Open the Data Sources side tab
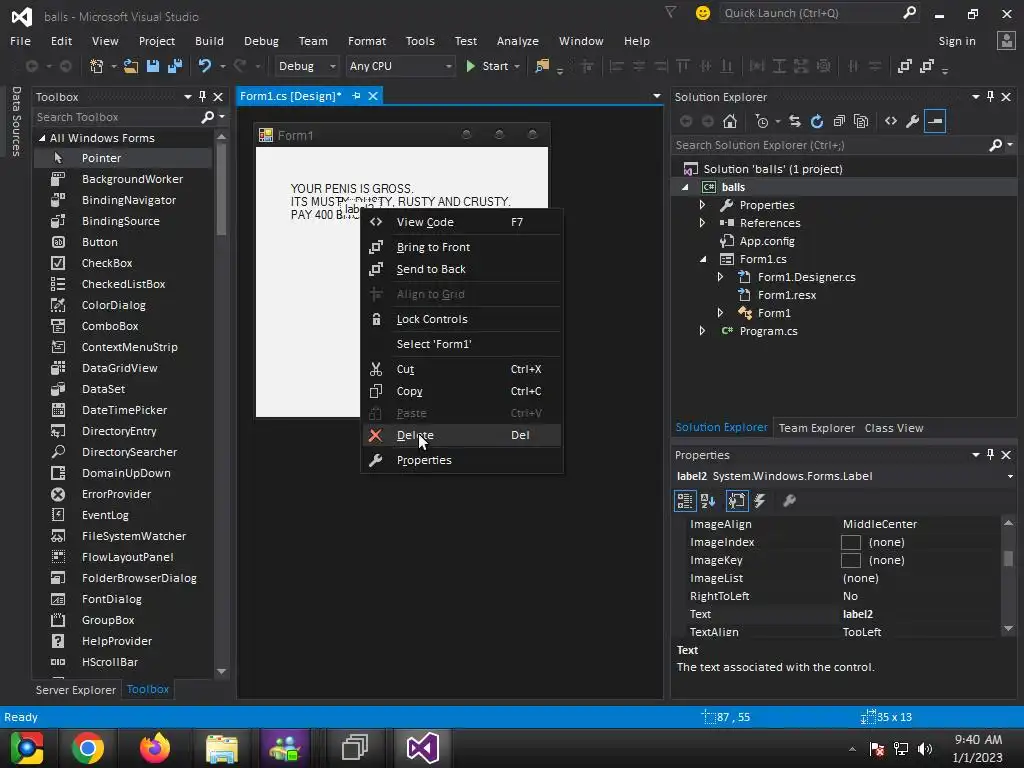The width and height of the screenshot is (1024, 768). tap(16, 121)
